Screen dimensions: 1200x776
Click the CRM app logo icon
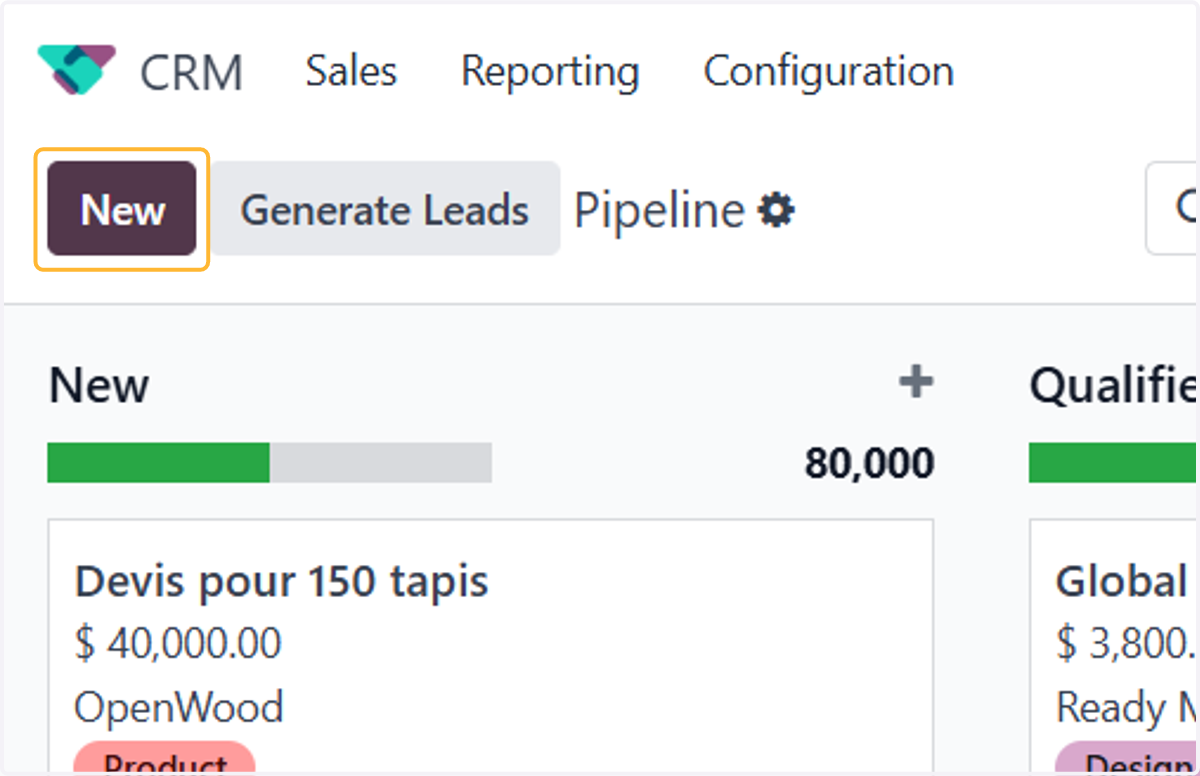pos(76,70)
